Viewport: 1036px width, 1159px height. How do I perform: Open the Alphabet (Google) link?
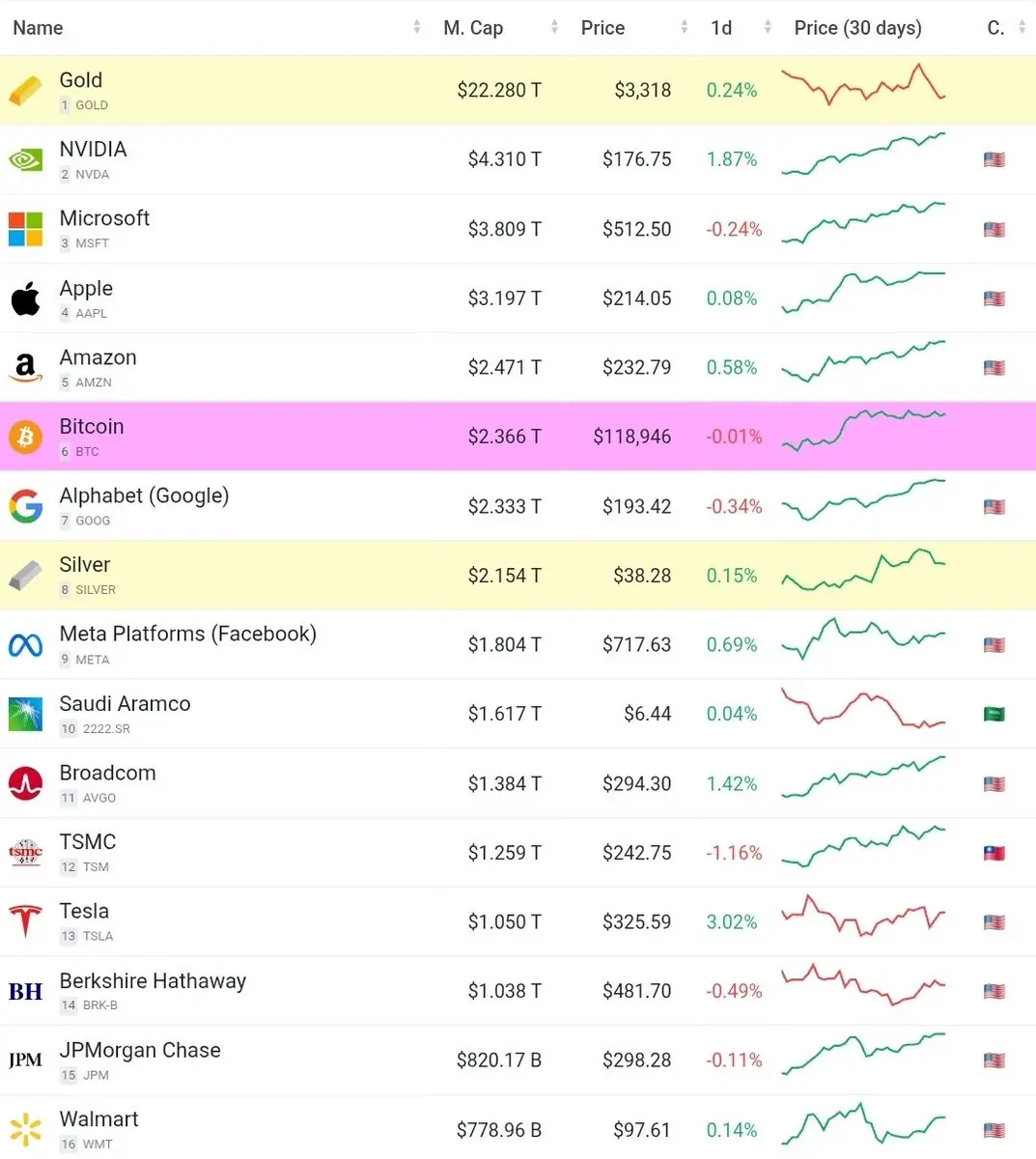coord(144,496)
